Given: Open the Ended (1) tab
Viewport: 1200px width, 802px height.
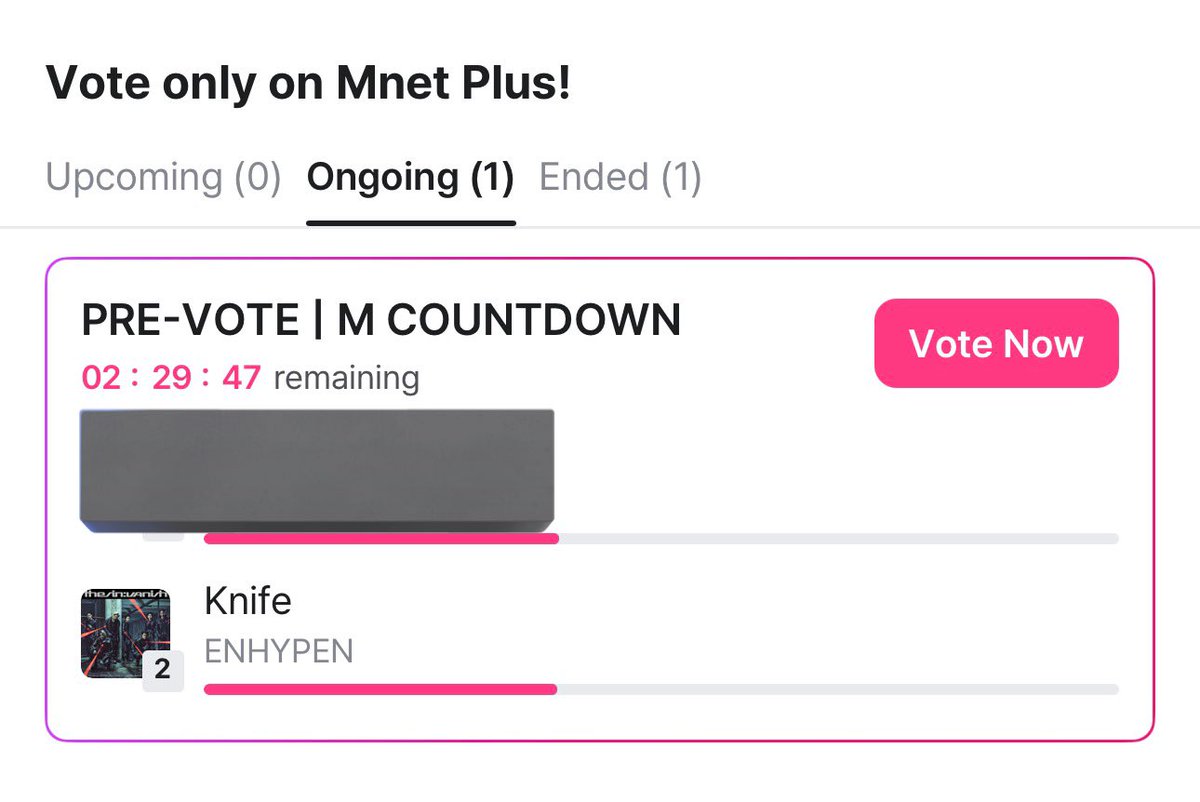Looking at the screenshot, I should [x=620, y=178].
